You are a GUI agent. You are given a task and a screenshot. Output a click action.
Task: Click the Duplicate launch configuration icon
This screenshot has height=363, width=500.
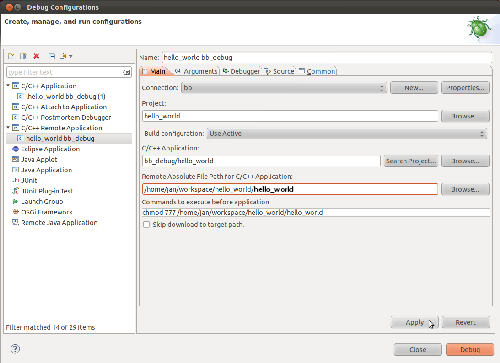pos(23,56)
